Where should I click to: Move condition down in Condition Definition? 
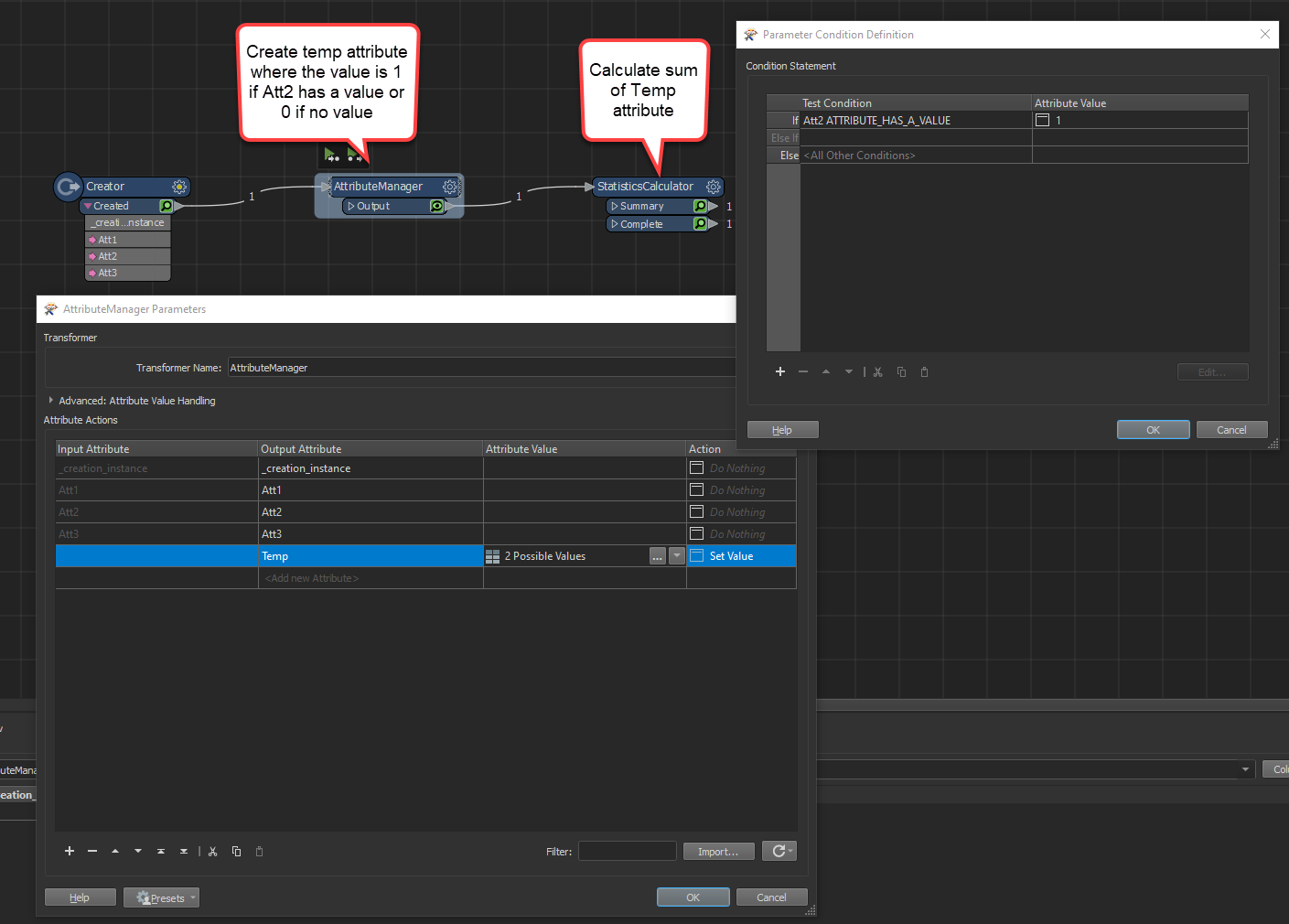click(x=849, y=371)
